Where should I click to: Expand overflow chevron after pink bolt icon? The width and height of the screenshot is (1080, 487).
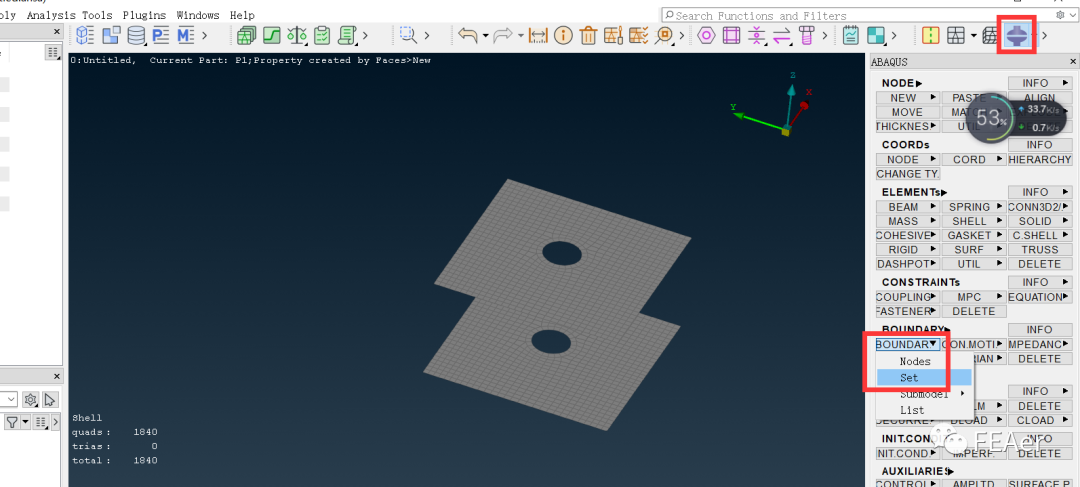(825, 35)
